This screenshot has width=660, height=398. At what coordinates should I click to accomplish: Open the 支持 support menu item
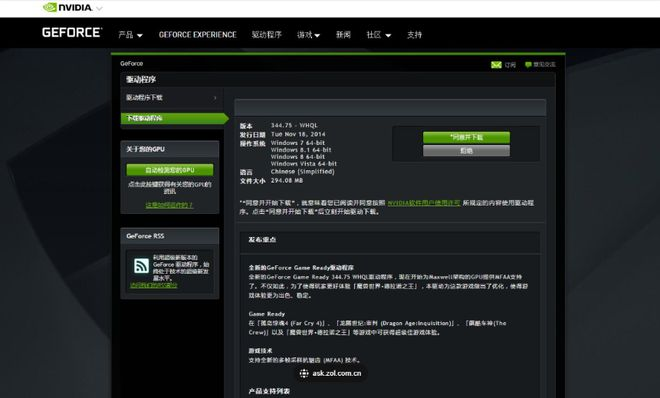[x=414, y=35]
